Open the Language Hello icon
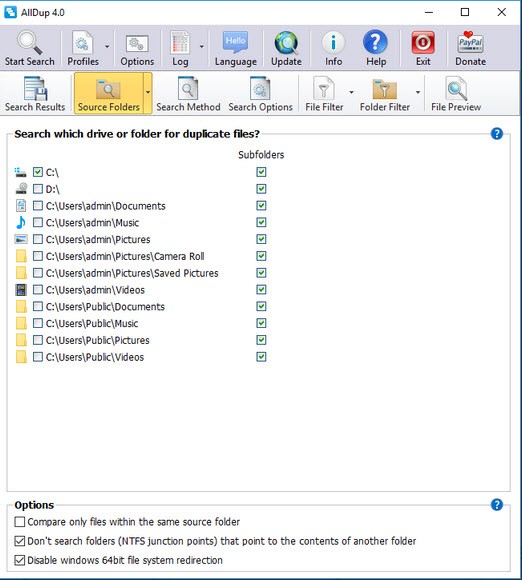 pos(235,42)
